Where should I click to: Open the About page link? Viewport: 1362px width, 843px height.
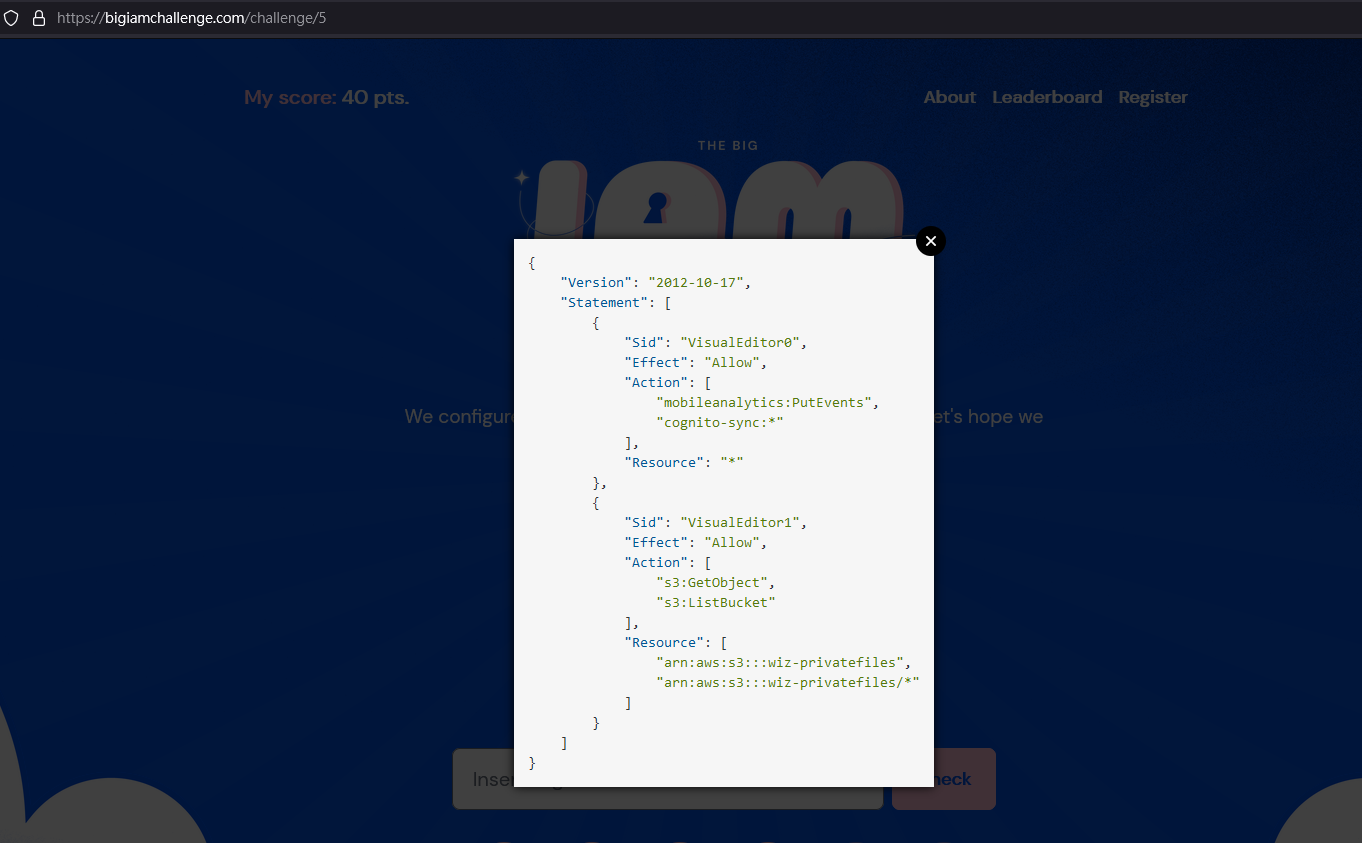(949, 97)
